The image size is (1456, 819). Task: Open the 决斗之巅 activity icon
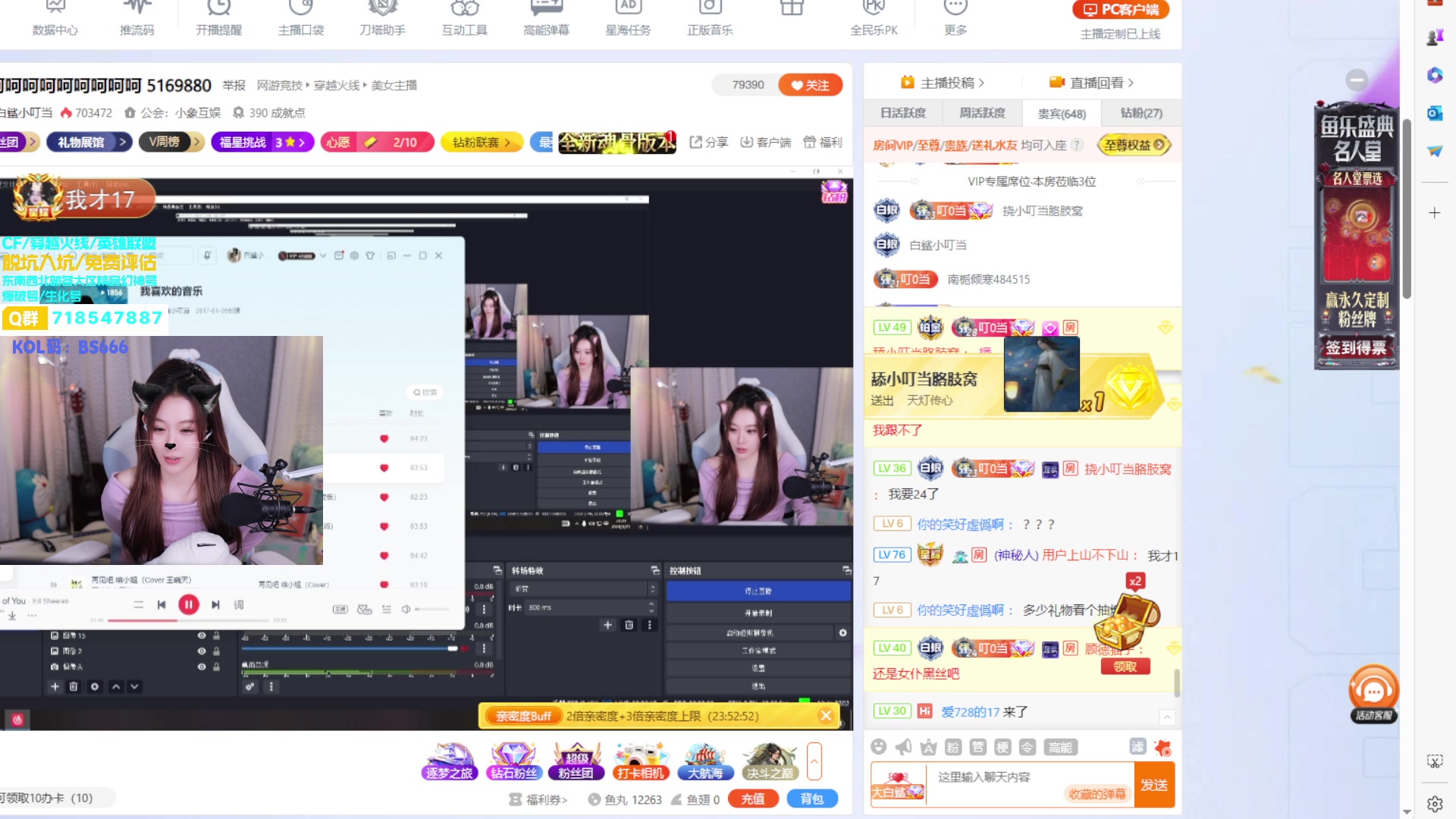770,761
